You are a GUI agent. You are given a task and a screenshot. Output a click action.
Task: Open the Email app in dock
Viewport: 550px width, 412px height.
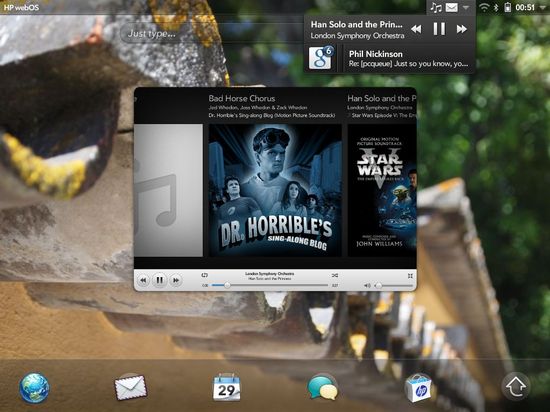coord(130,387)
